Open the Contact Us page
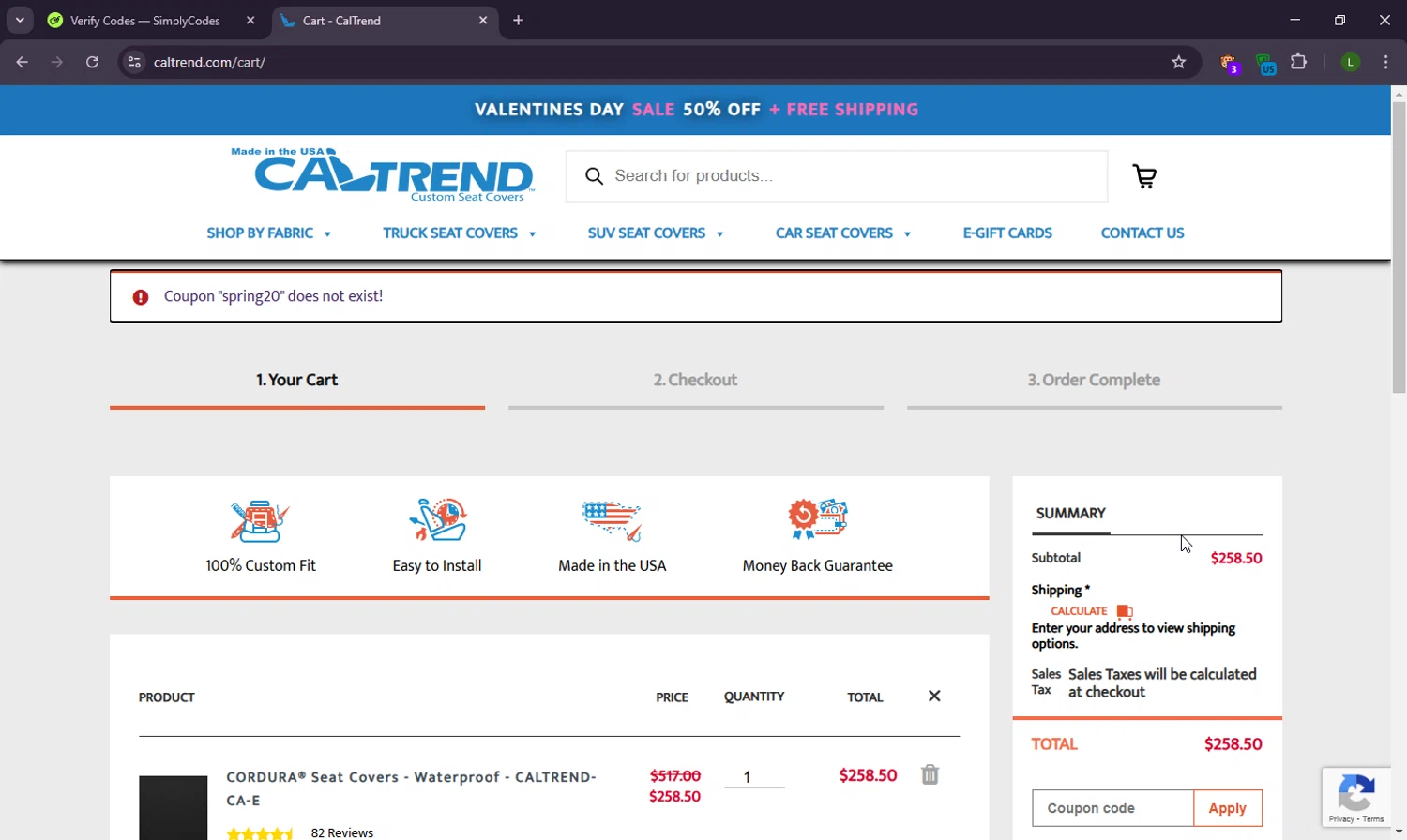 pyautogui.click(x=1142, y=232)
